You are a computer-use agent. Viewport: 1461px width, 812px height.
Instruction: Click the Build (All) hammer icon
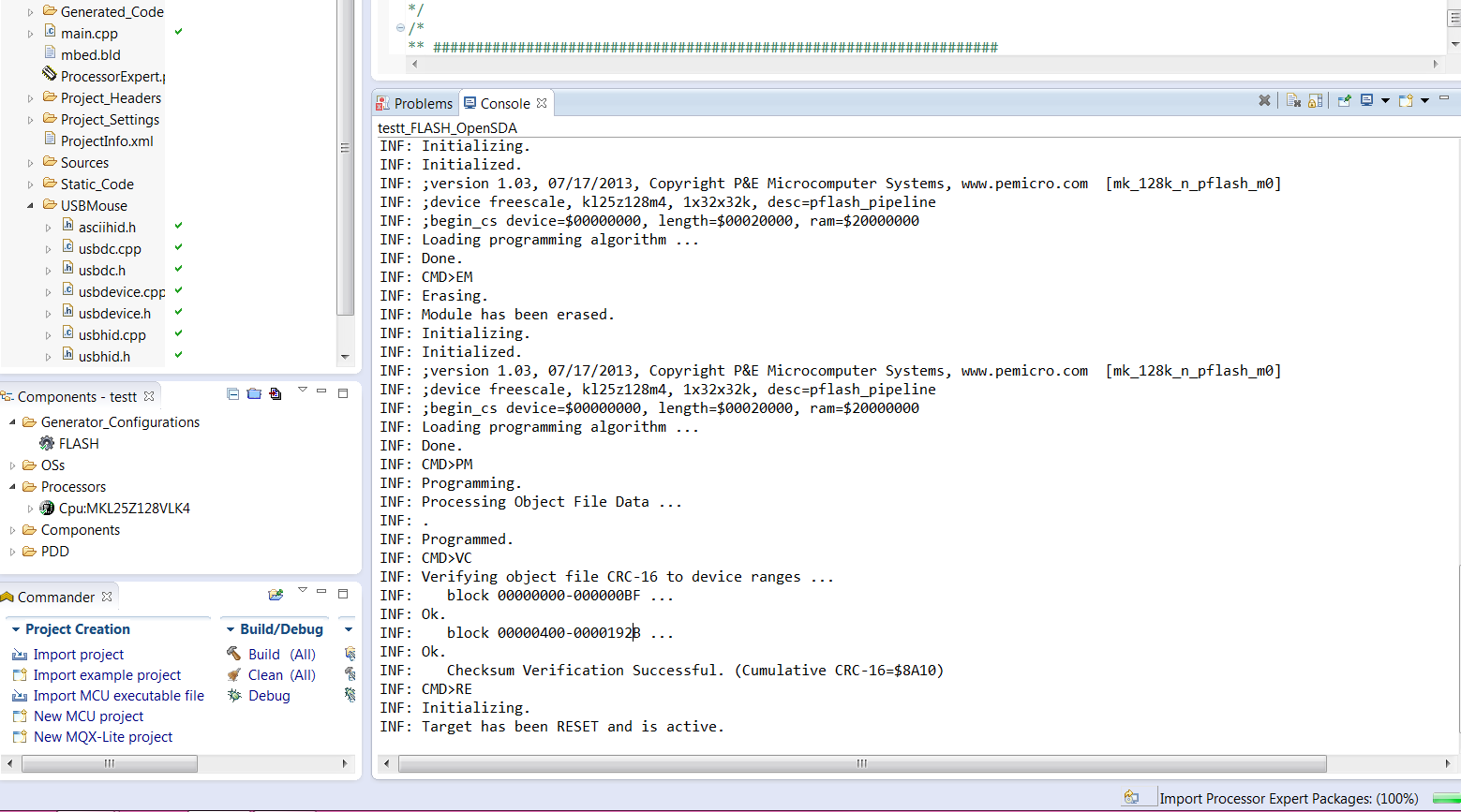233,654
